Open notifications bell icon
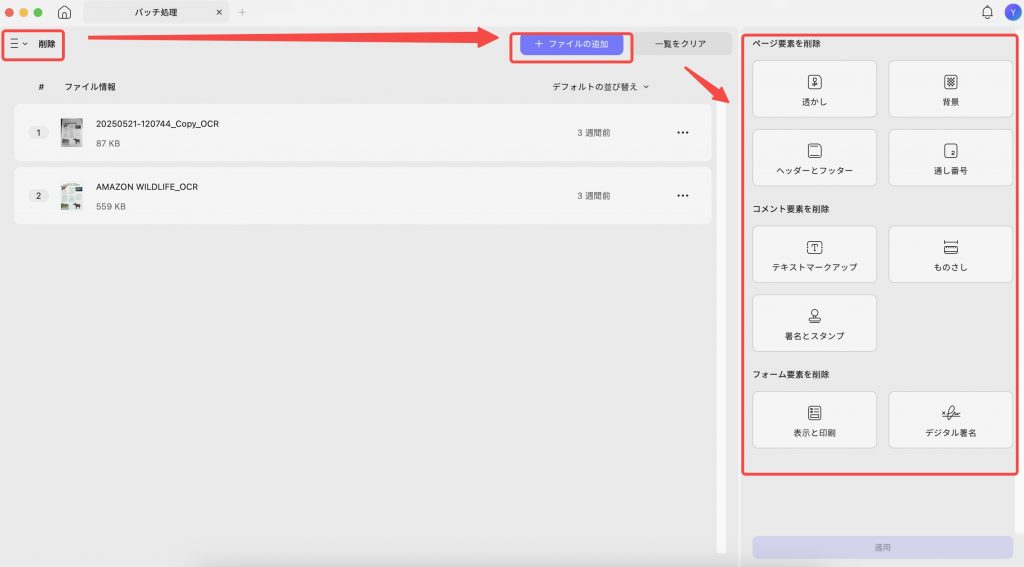 click(987, 12)
